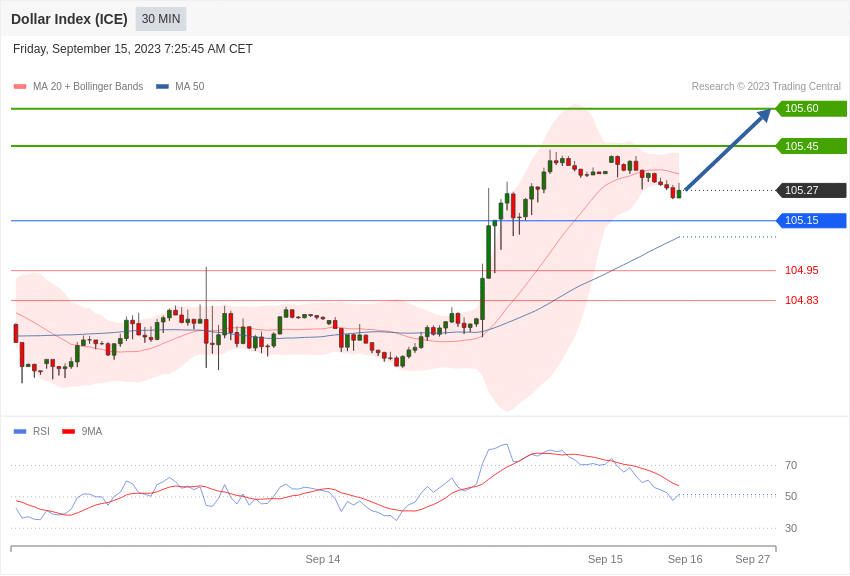Click the Sep 14 date axis marker
850x576 pixels.
click(323, 559)
